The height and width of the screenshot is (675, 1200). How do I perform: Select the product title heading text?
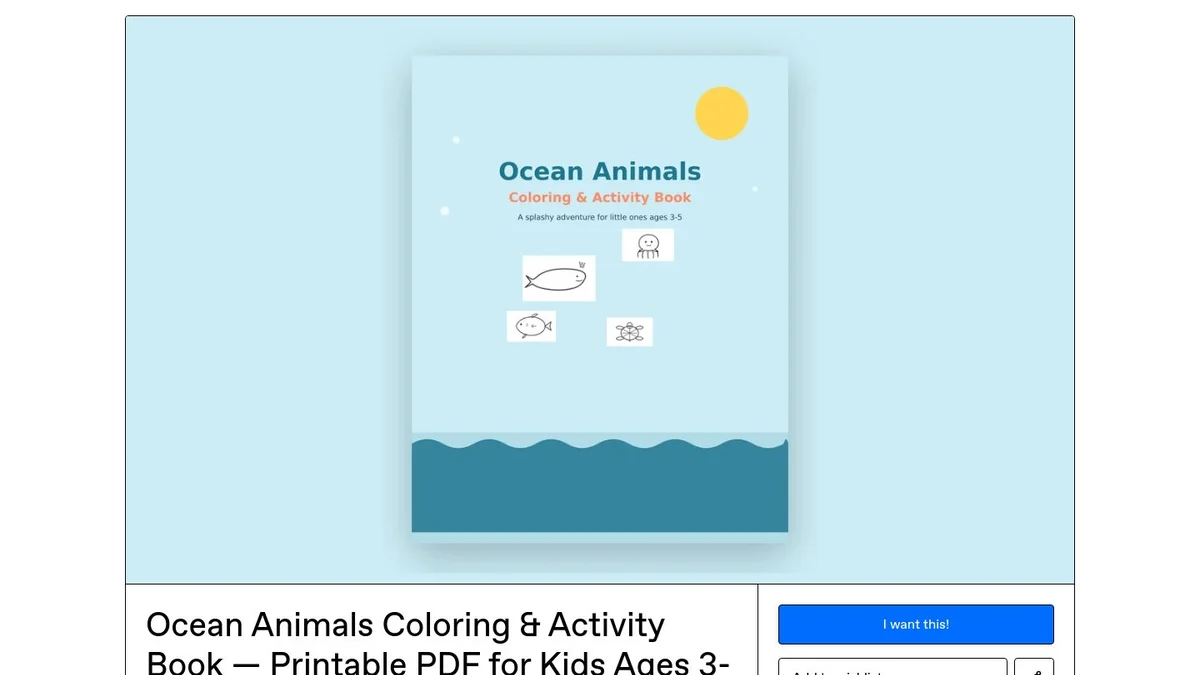[438, 644]
